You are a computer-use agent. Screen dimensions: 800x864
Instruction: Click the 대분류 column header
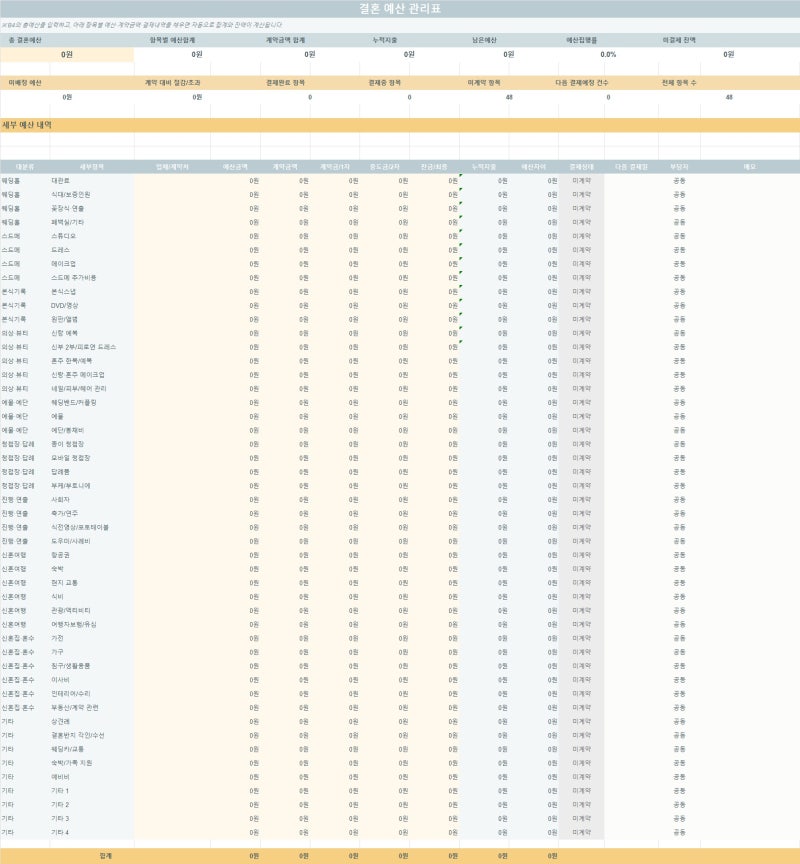click(25, 166)
